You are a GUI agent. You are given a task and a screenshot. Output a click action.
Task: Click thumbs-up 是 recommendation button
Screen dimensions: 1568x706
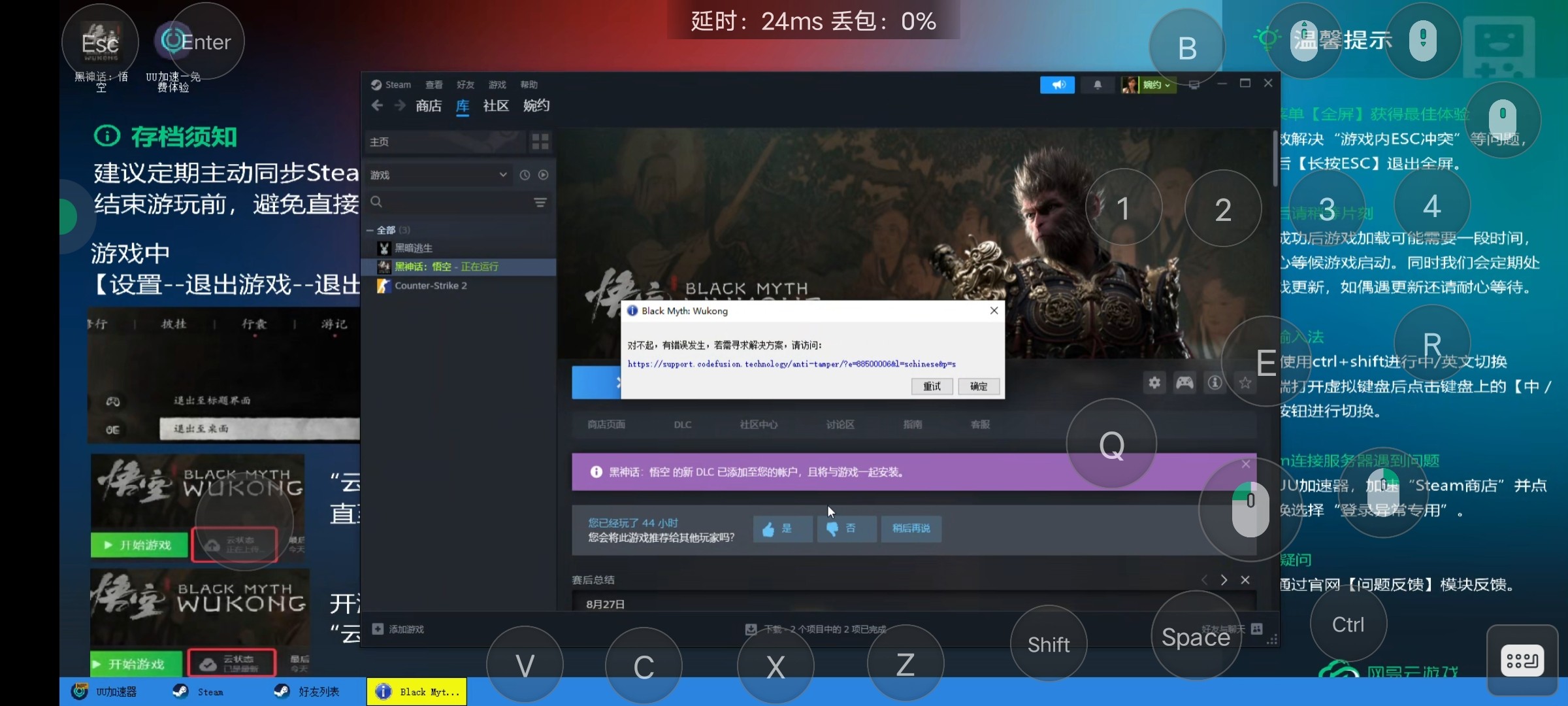[781, 529]
